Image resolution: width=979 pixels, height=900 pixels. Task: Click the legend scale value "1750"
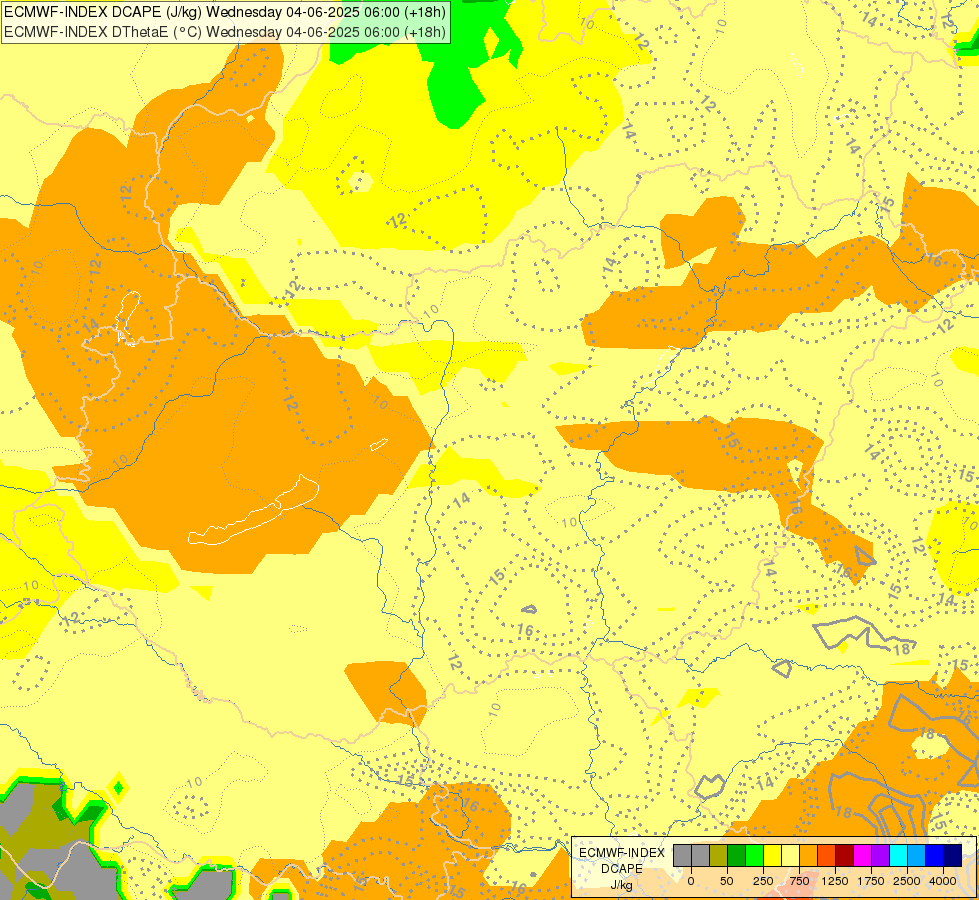(871, 881)
